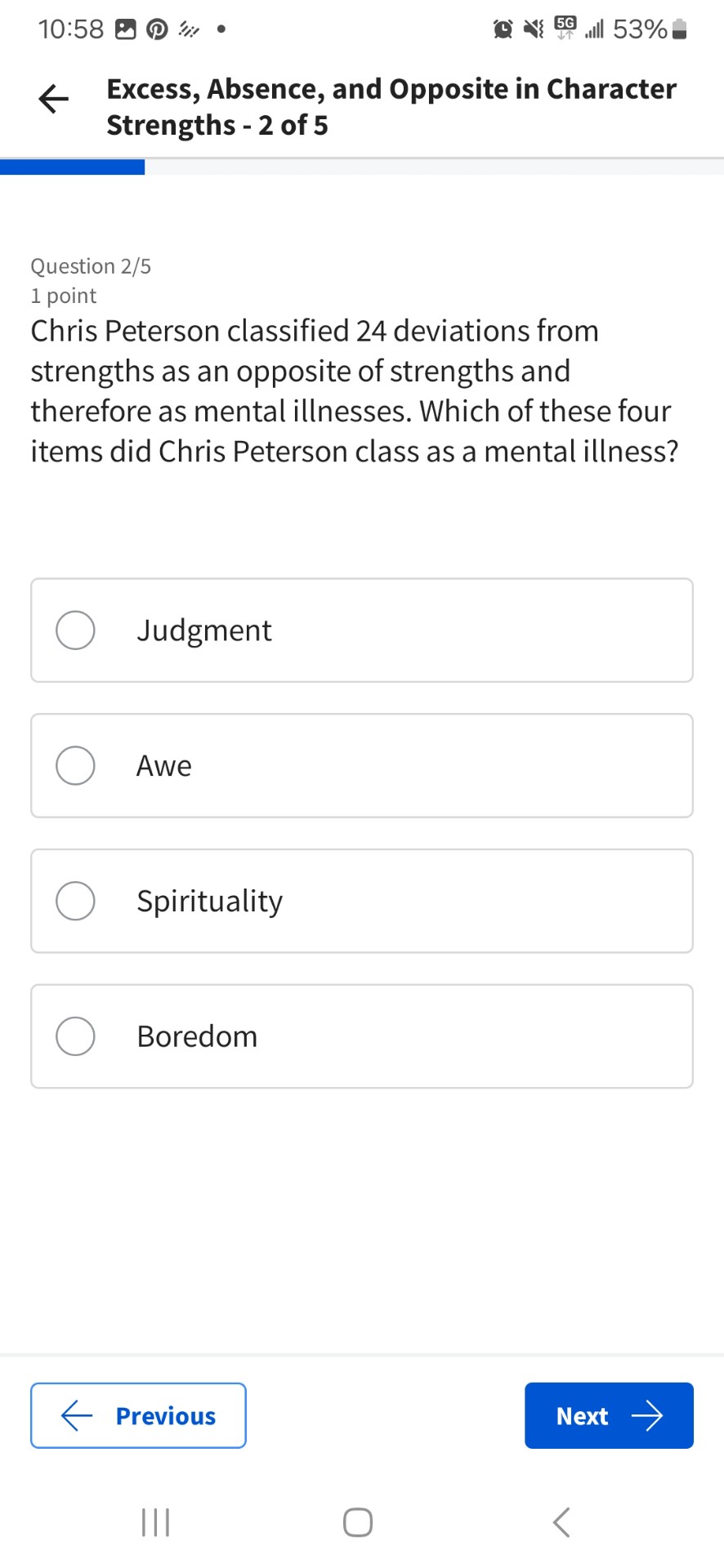
Task: Pick the Boredom radio option
Action: (75, 1036)
